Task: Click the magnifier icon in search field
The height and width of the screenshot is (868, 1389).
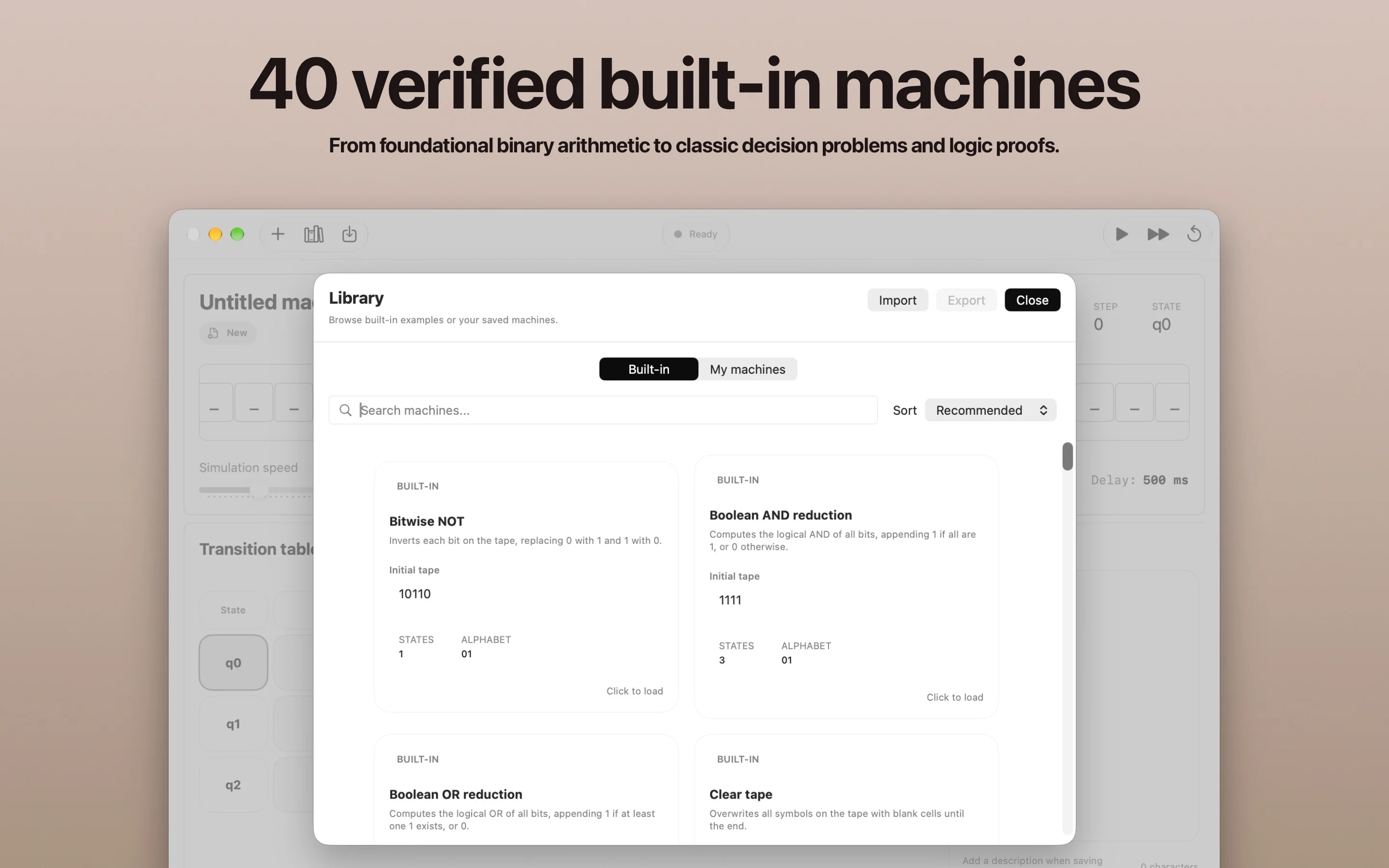Action: pos(345,410)
